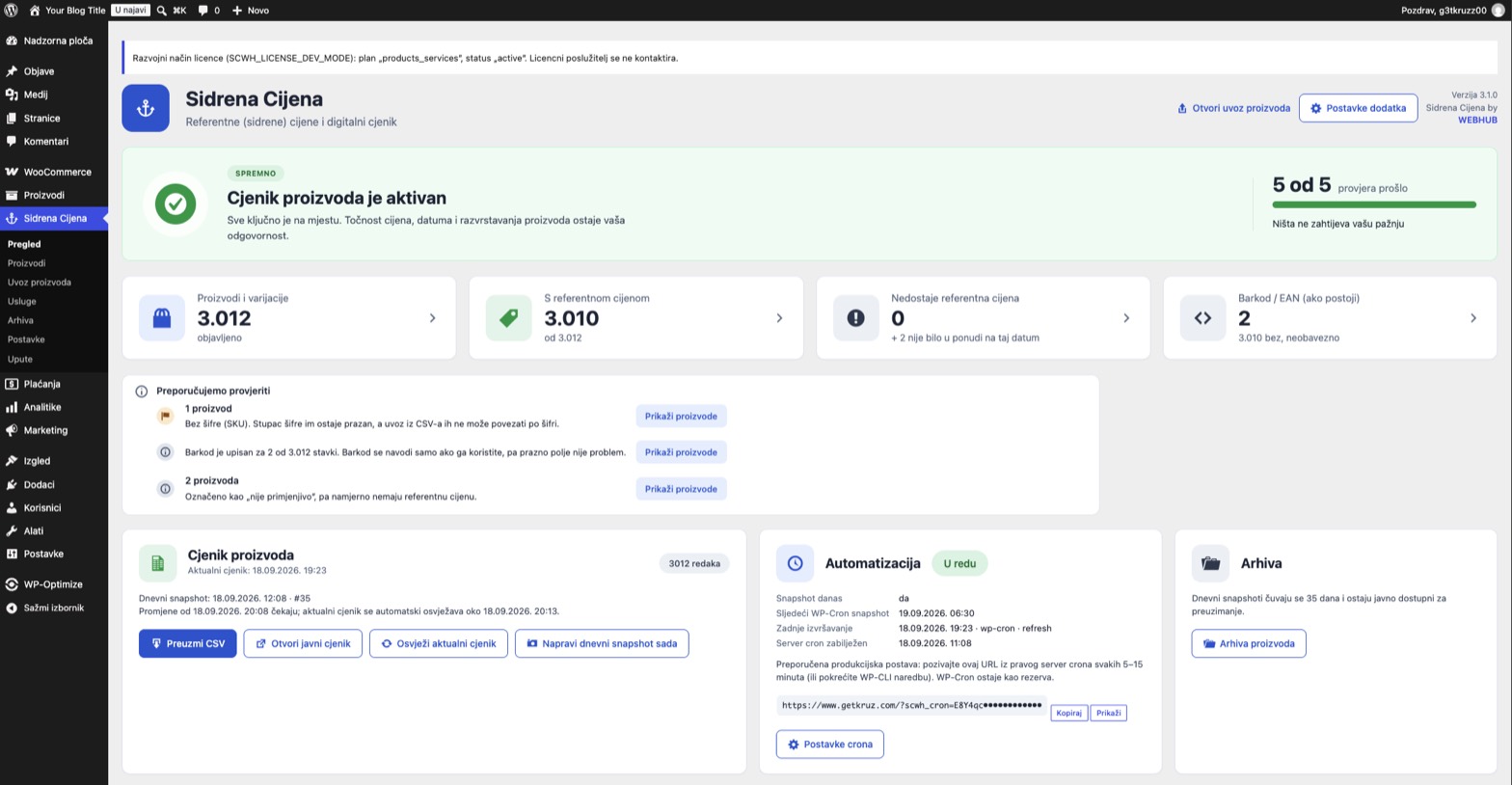This screenshot has height=785, width=1512.
Task: Open the Usluge submenu item
Action: pyautogui.click(x=22, y=302)
